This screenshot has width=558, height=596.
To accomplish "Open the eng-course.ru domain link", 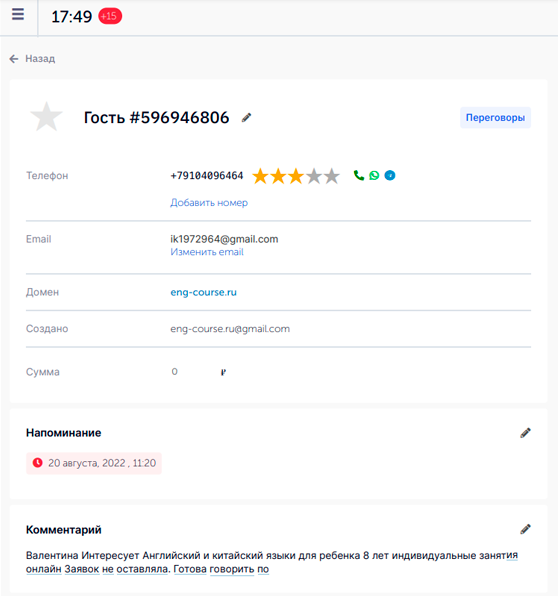I will pos(203,292).
